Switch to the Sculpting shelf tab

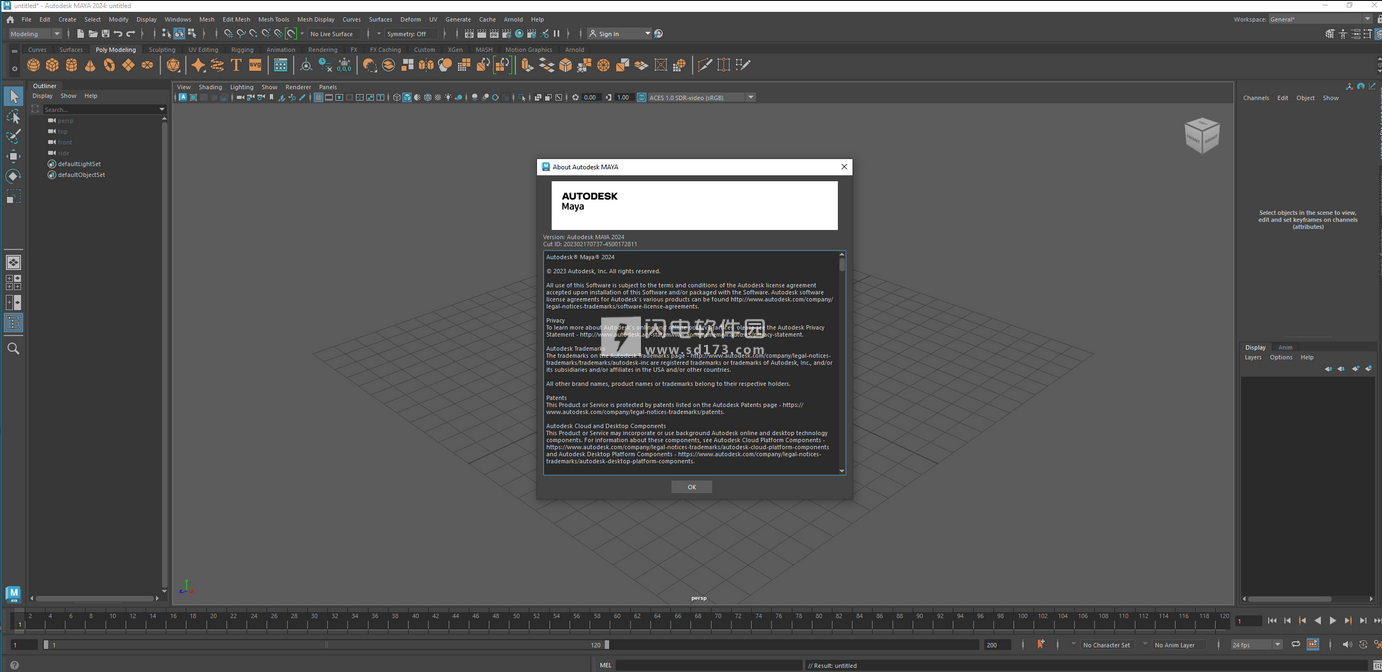click(161, 49)
